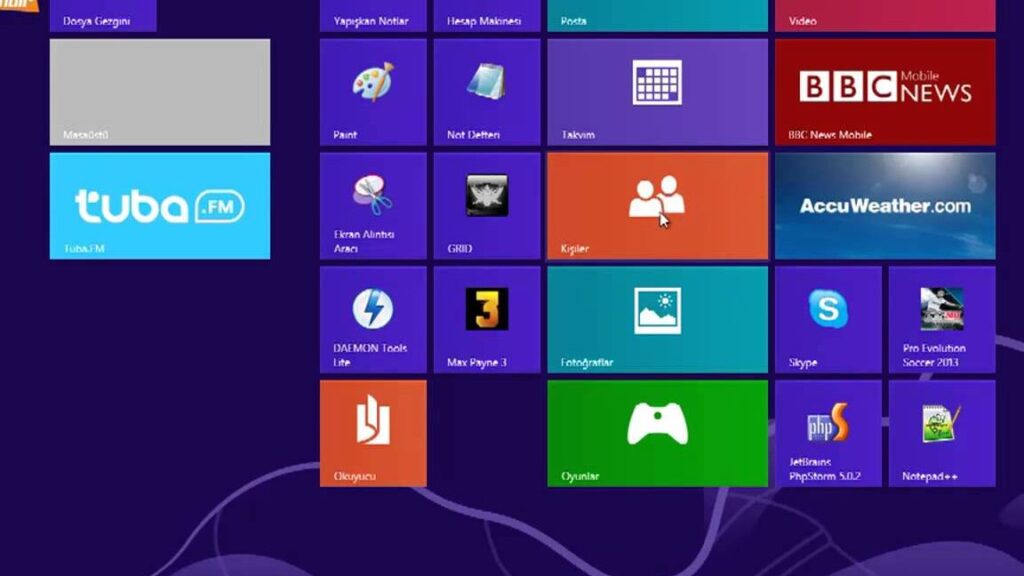1024x576 pixels.
Task: Open Notepad++
Action: point(941,432)
